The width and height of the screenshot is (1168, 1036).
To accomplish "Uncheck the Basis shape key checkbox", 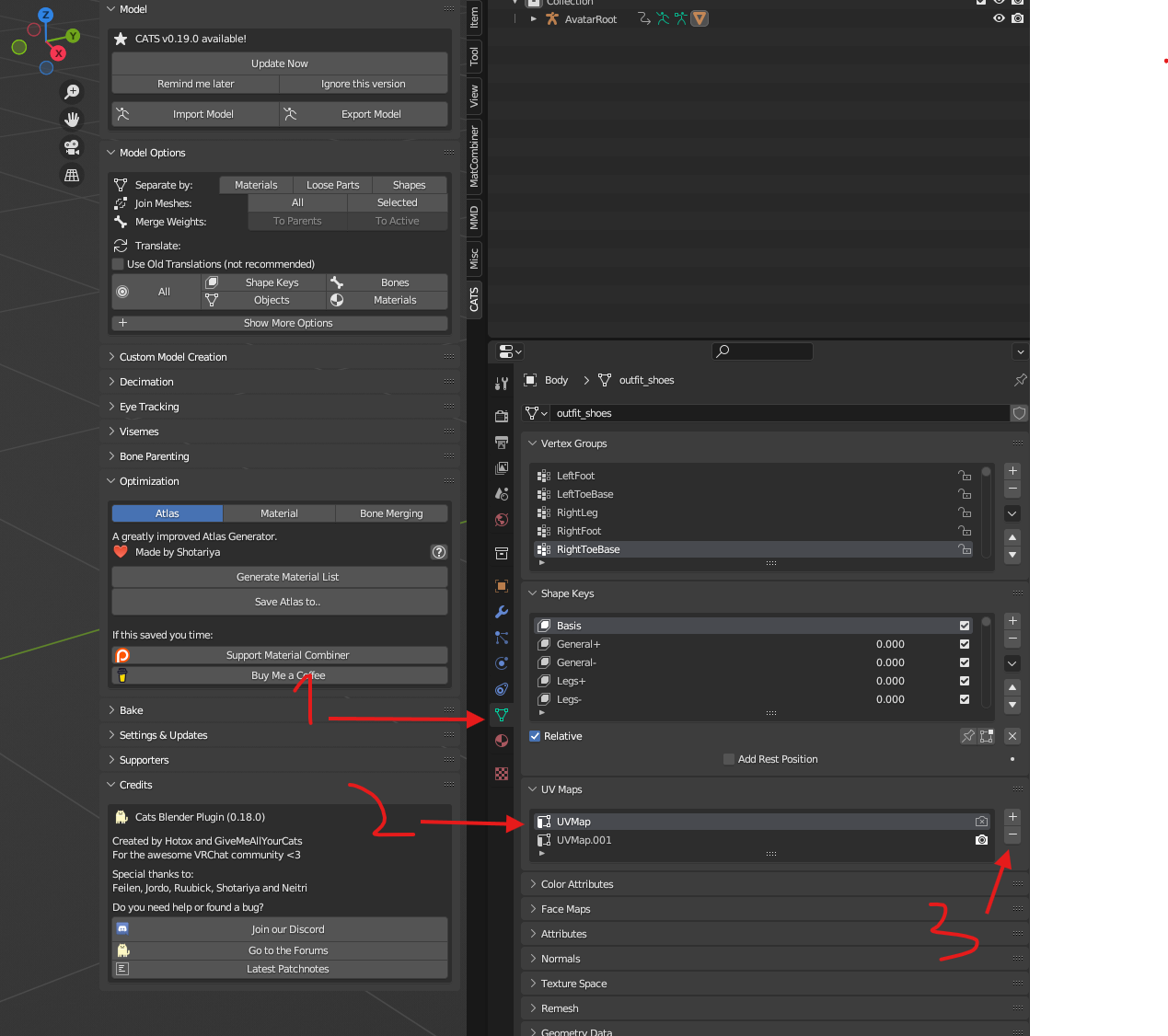I will click(x=965, y=626).
